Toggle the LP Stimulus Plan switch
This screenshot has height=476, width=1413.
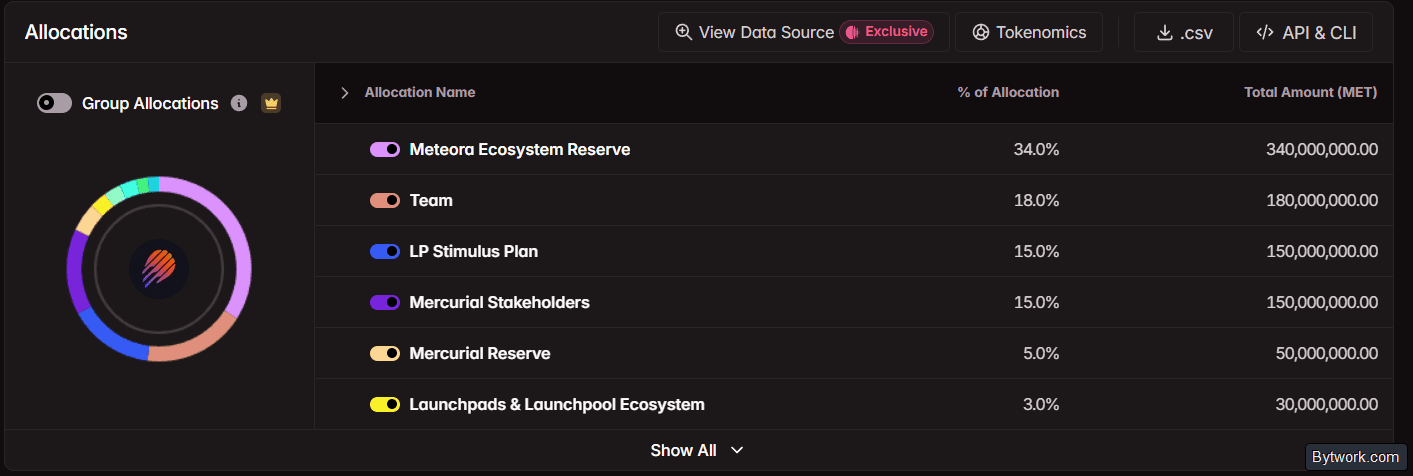tap(385, 251)
